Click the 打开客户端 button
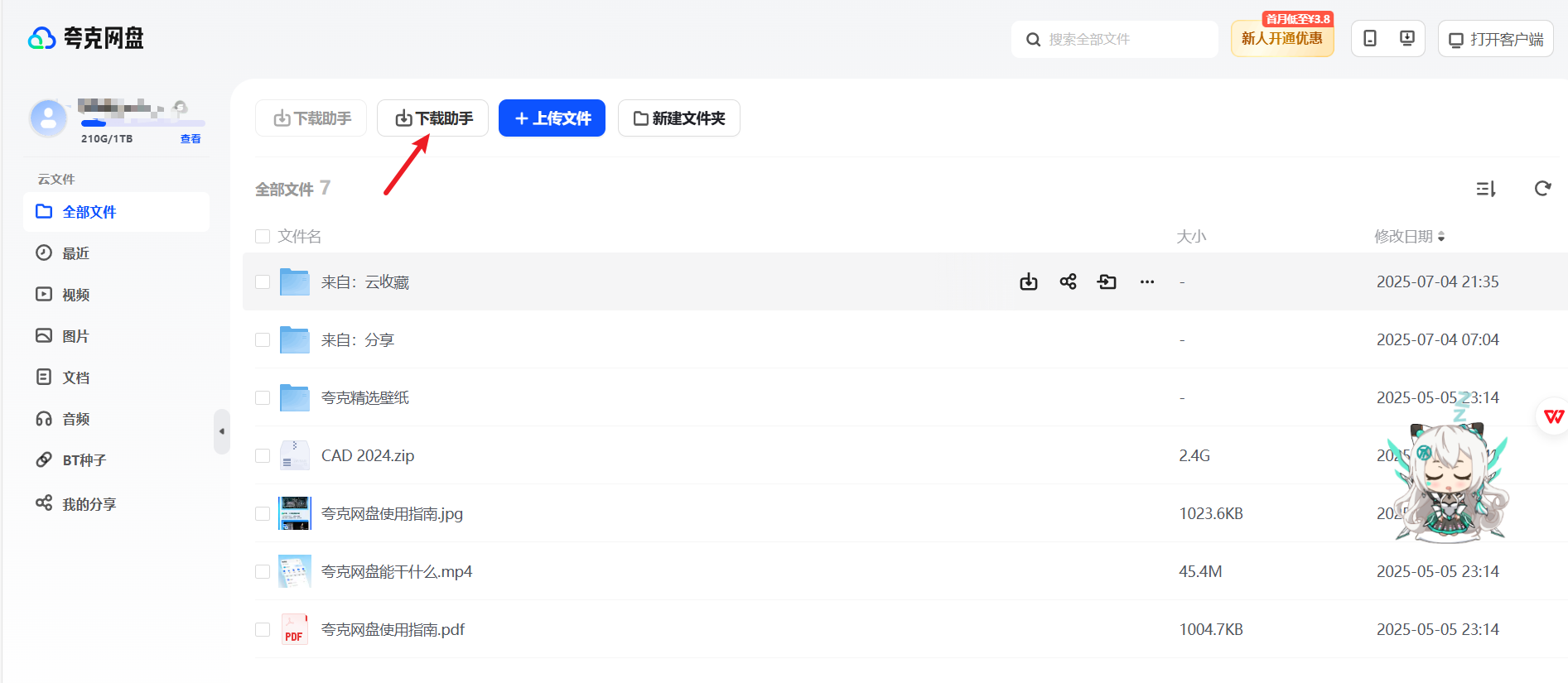1568x683 pixels. 1496,39
